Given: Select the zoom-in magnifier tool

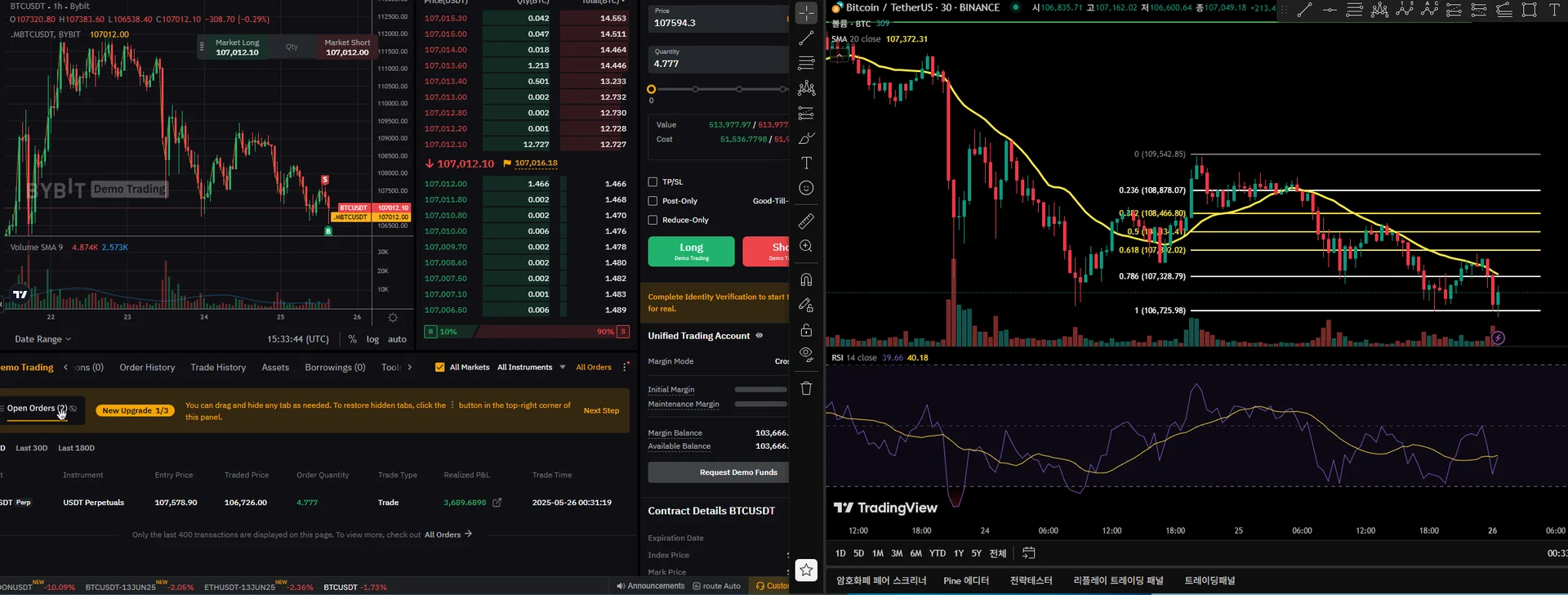Looking at the screenshot, I should tap(806, 246).
